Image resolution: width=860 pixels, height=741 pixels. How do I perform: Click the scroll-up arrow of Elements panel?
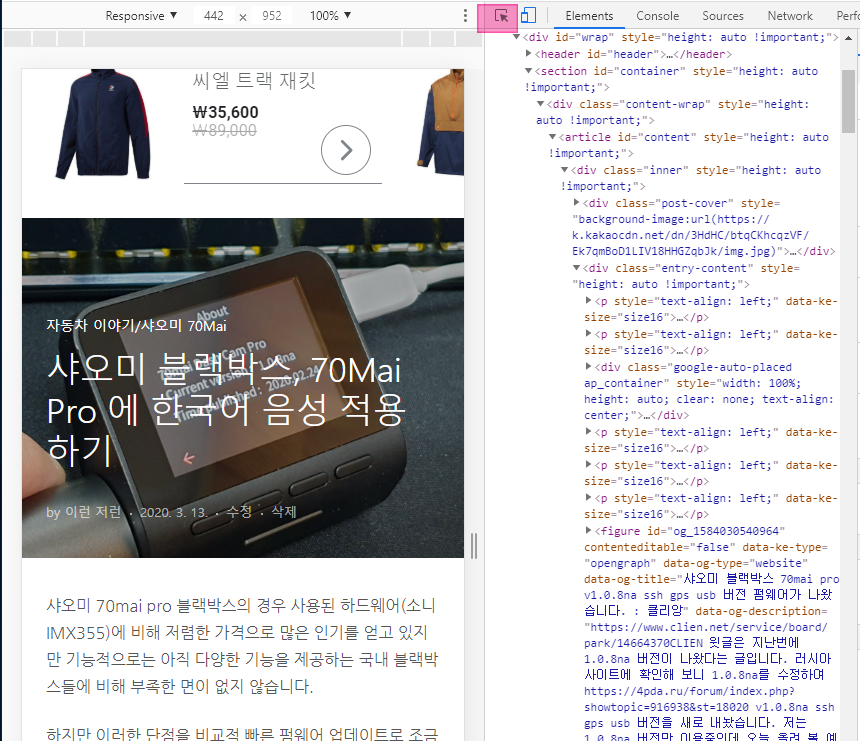[x=848, y=38]
